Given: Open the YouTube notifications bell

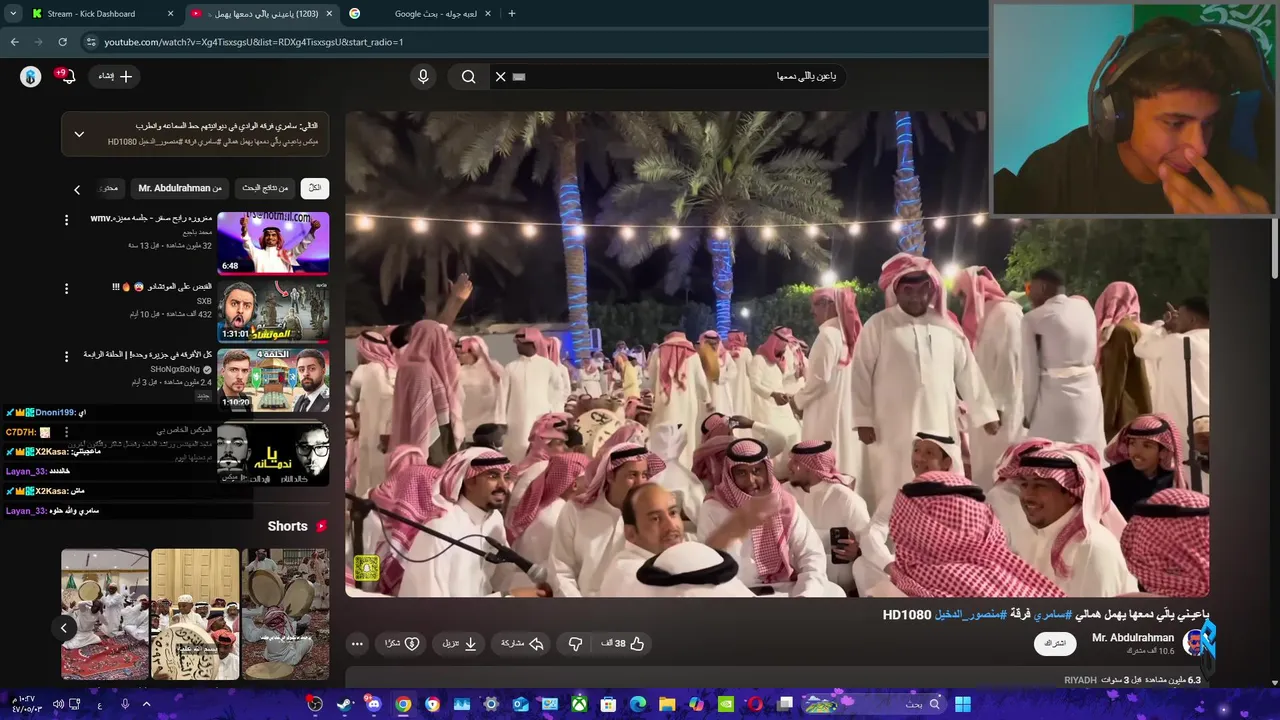Looking at the screenshot, I should click(68, 77).
